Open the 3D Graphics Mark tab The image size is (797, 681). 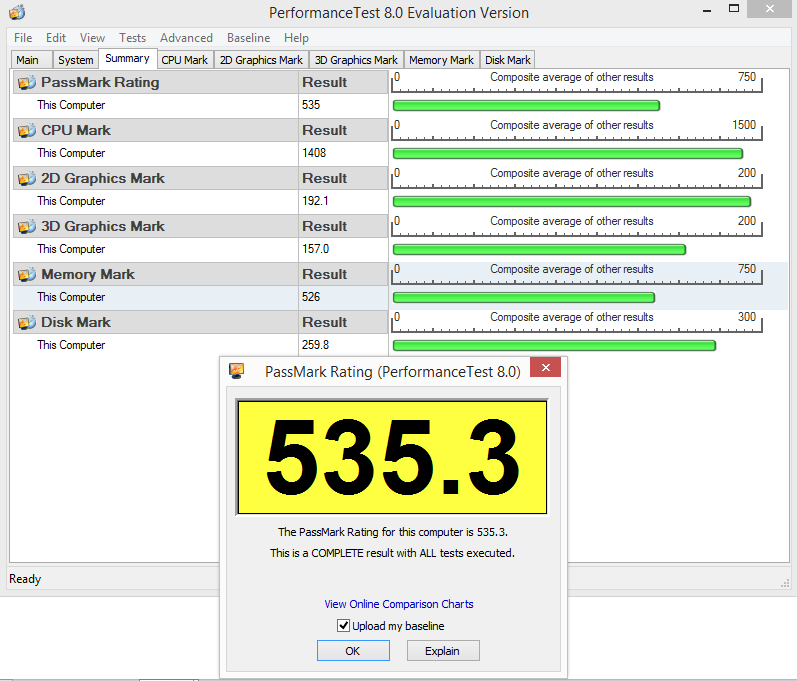[x=356, y=60]
